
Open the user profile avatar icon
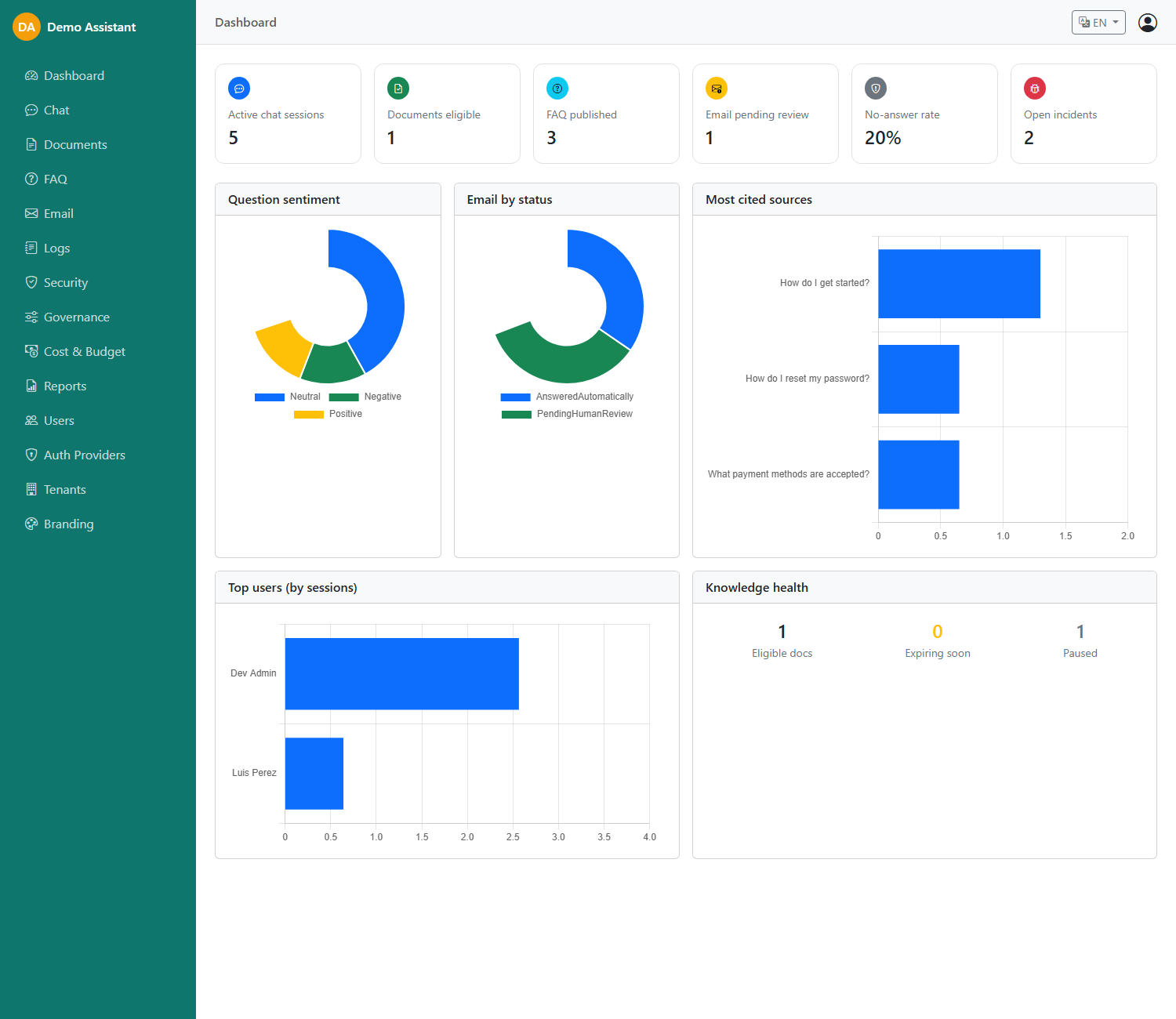click(x=1148, y=23)
